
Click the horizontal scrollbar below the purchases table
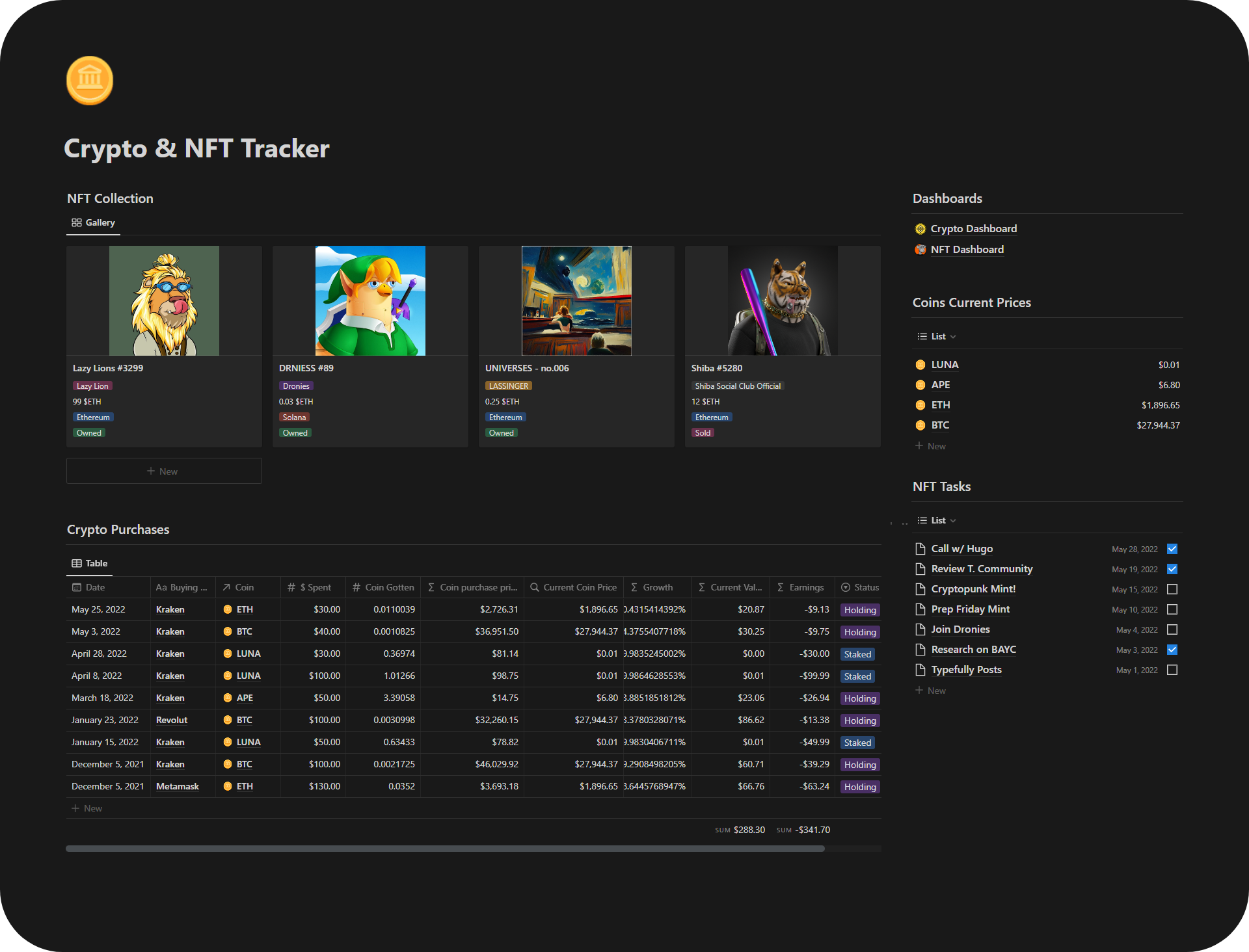[x=444, y=848]
